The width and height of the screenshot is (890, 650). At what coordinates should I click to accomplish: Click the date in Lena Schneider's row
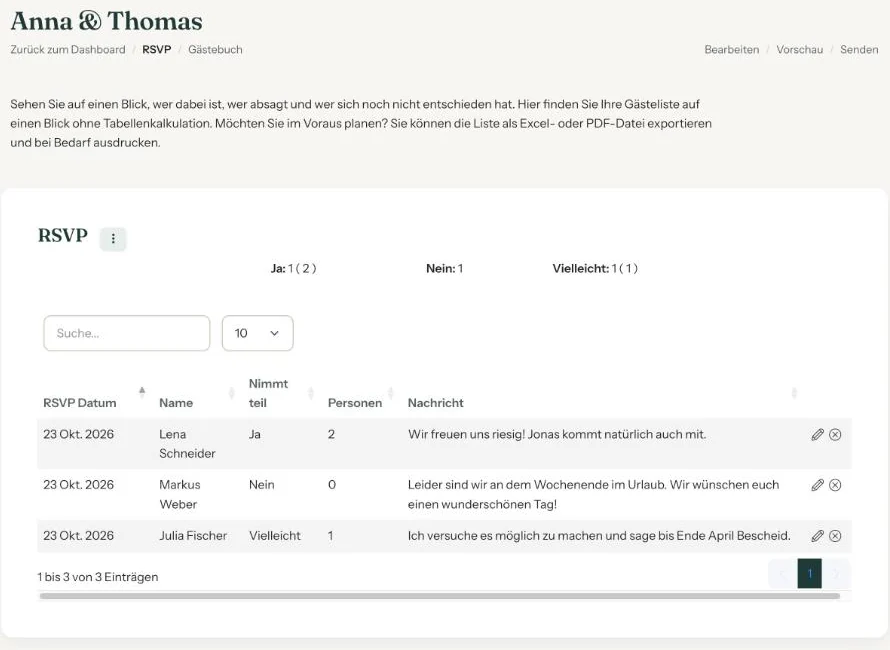78,434
